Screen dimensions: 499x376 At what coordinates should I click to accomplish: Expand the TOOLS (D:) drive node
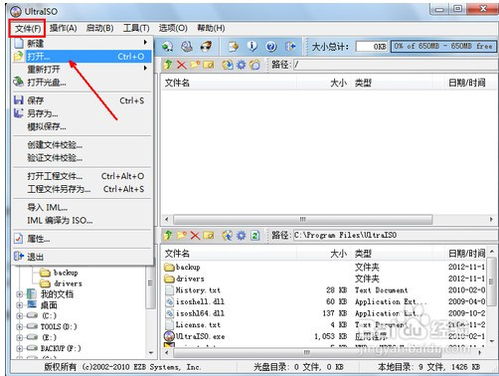coord(20,327)
